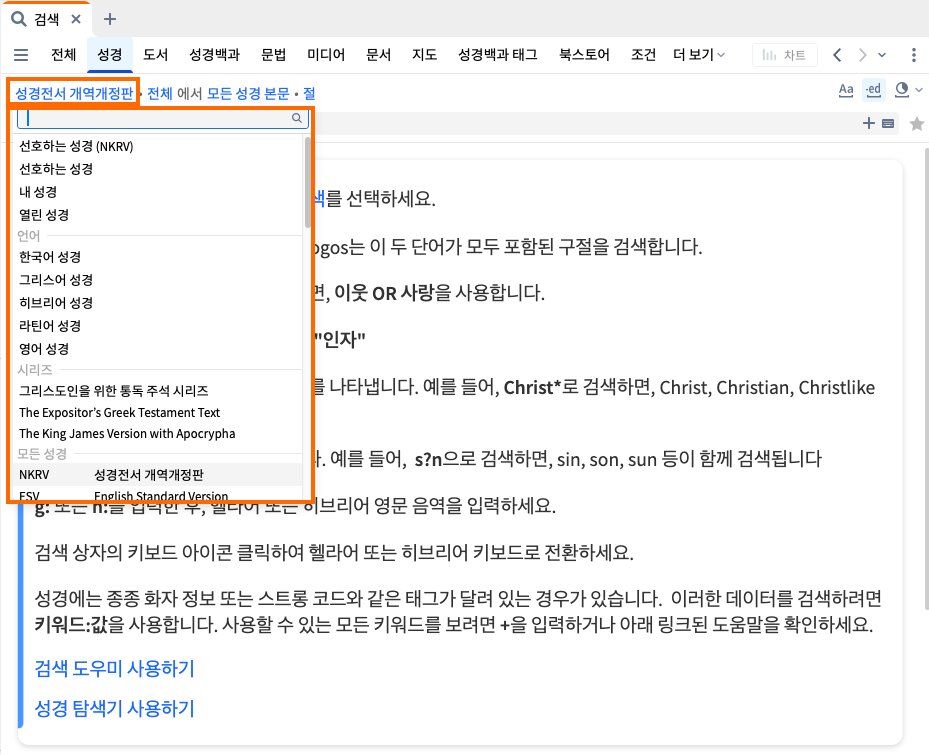Open the vertical three-dot panel menu
Viewport: 929px width, 755px height.
tap(914, 55)
